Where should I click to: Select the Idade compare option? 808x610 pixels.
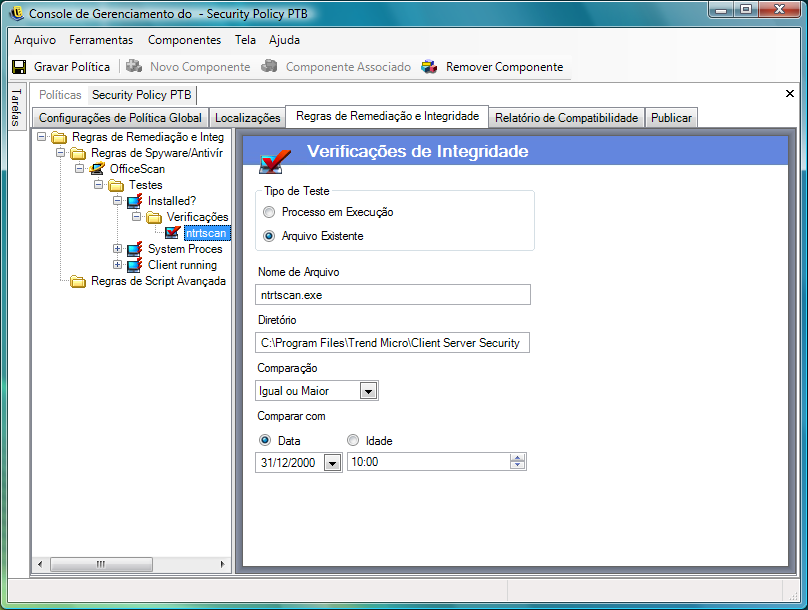(353, 440)
